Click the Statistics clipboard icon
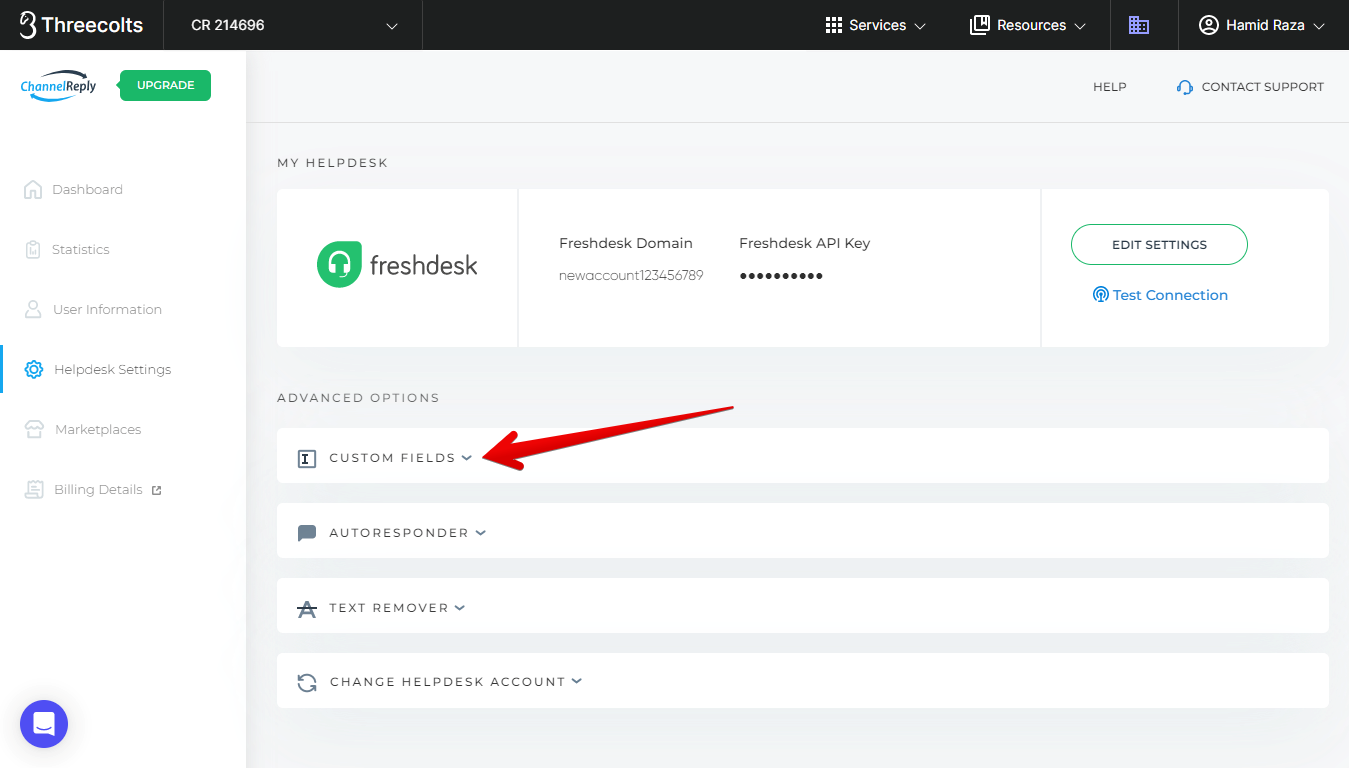 coord(33,249)
